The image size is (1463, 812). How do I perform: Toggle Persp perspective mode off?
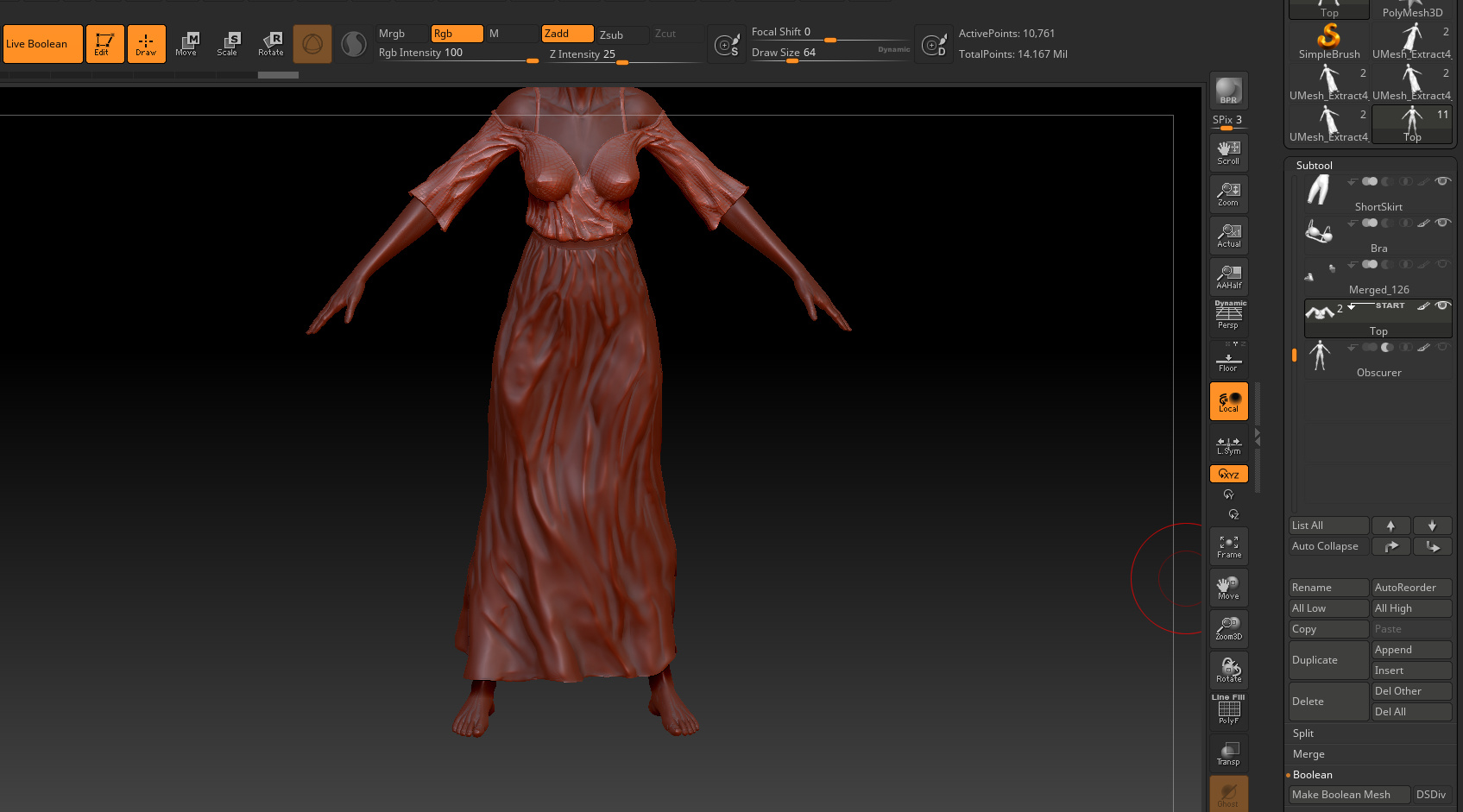(1228, 316)
